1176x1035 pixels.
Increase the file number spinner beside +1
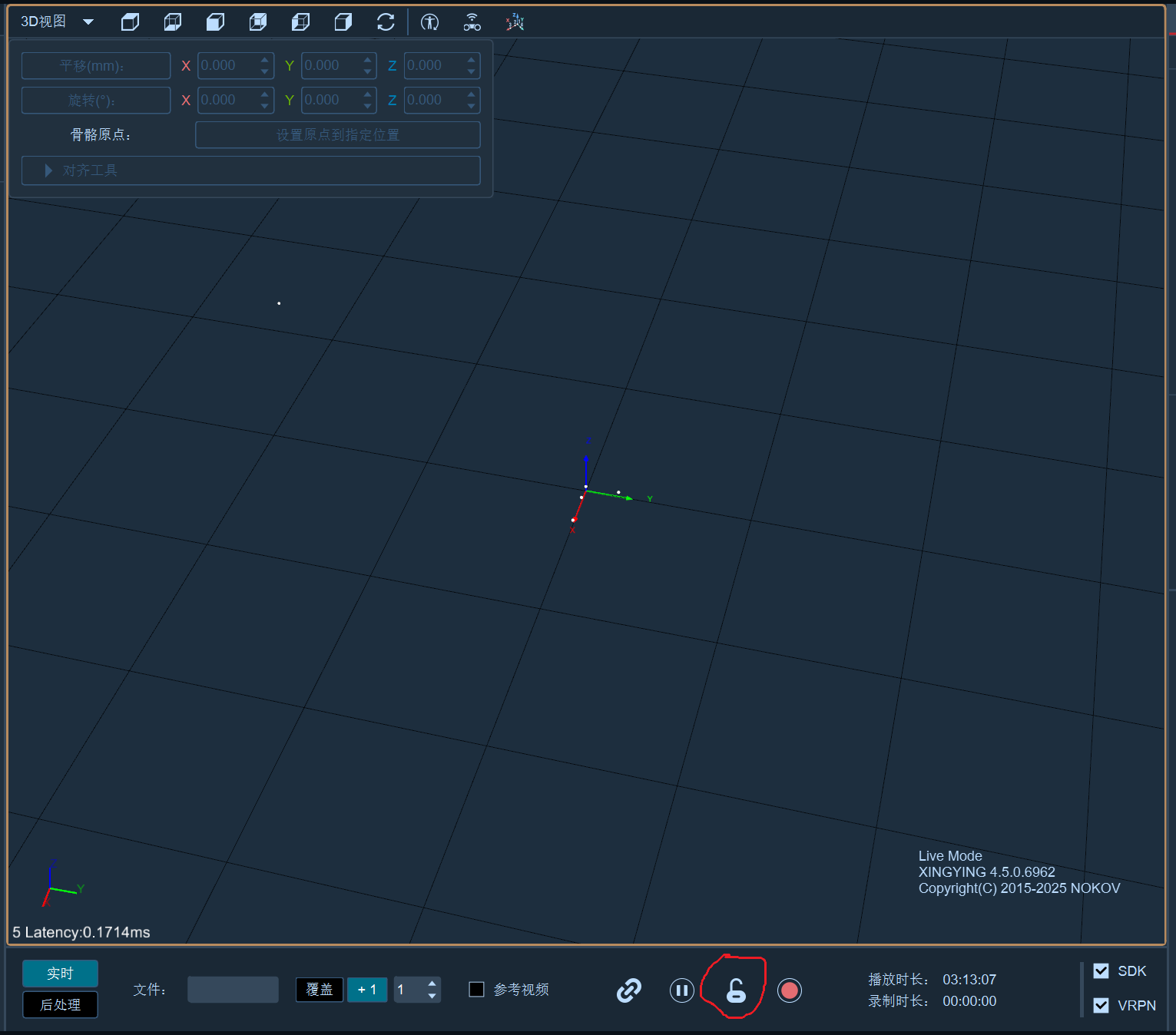coord(432,984)
